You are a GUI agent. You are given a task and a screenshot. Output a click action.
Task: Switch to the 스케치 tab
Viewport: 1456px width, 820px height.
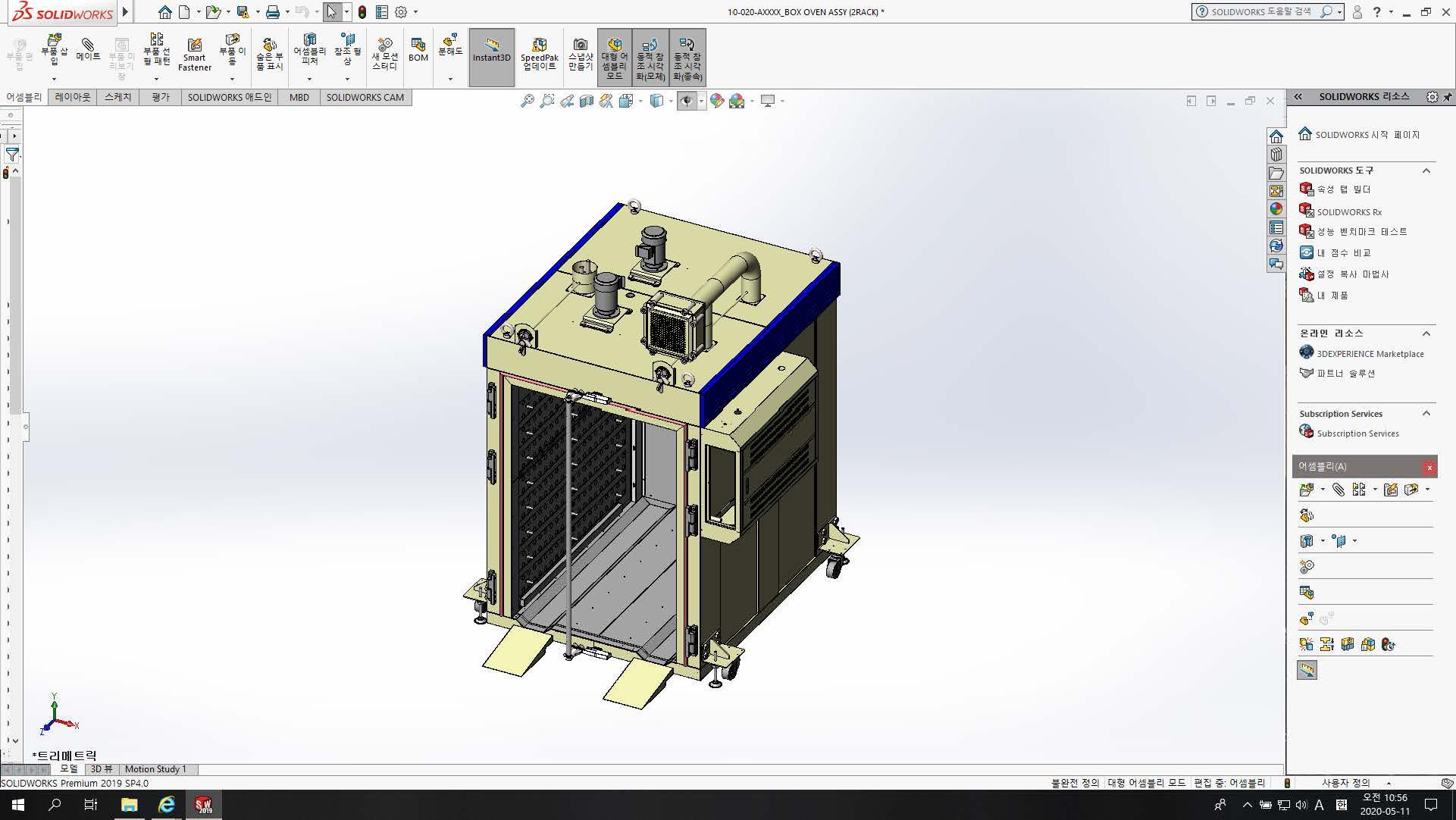click(117, 97)
